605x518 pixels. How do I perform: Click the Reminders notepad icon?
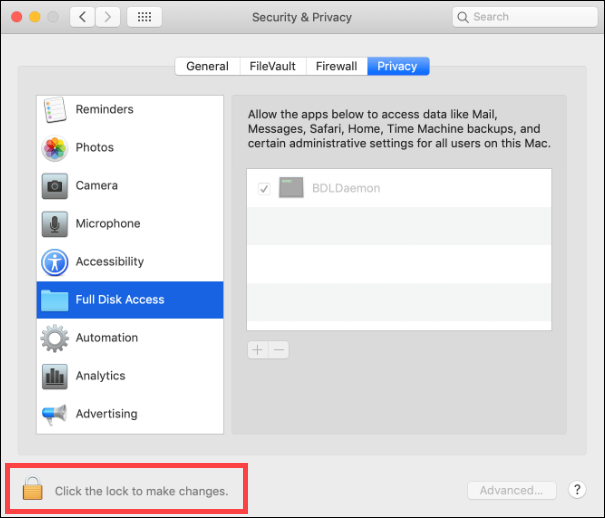click(x=54, y=110)
